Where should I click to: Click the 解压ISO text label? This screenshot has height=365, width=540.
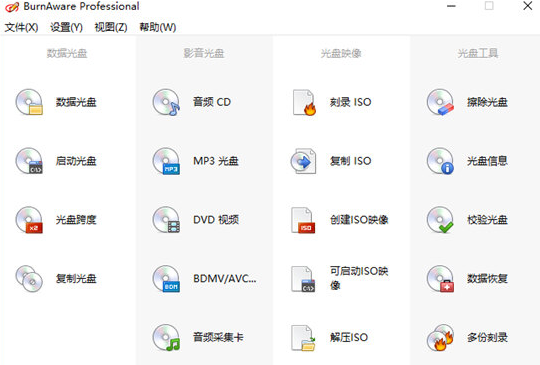tap(349, 337)
